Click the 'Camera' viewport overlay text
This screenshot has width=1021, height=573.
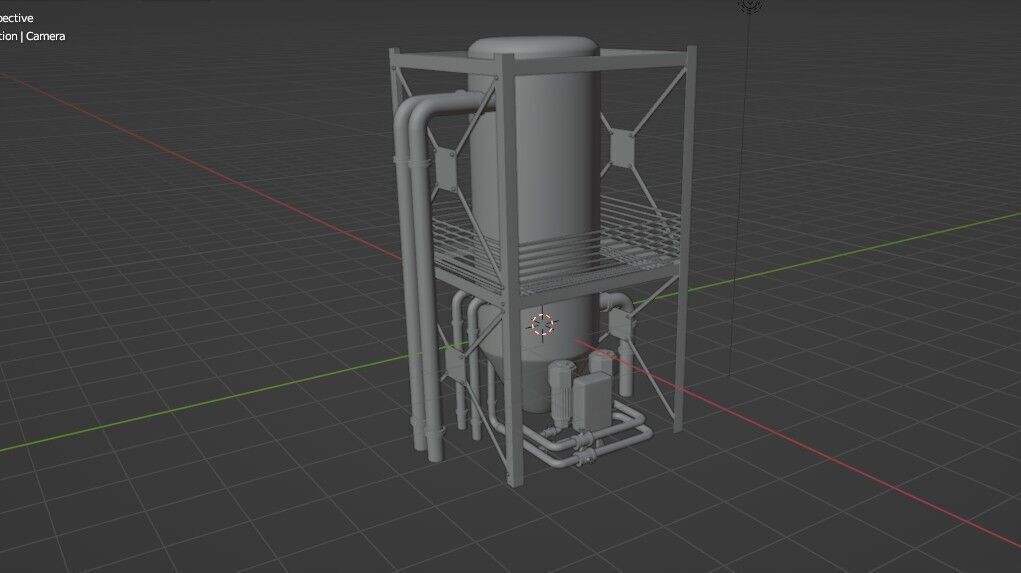pos(46,36)
